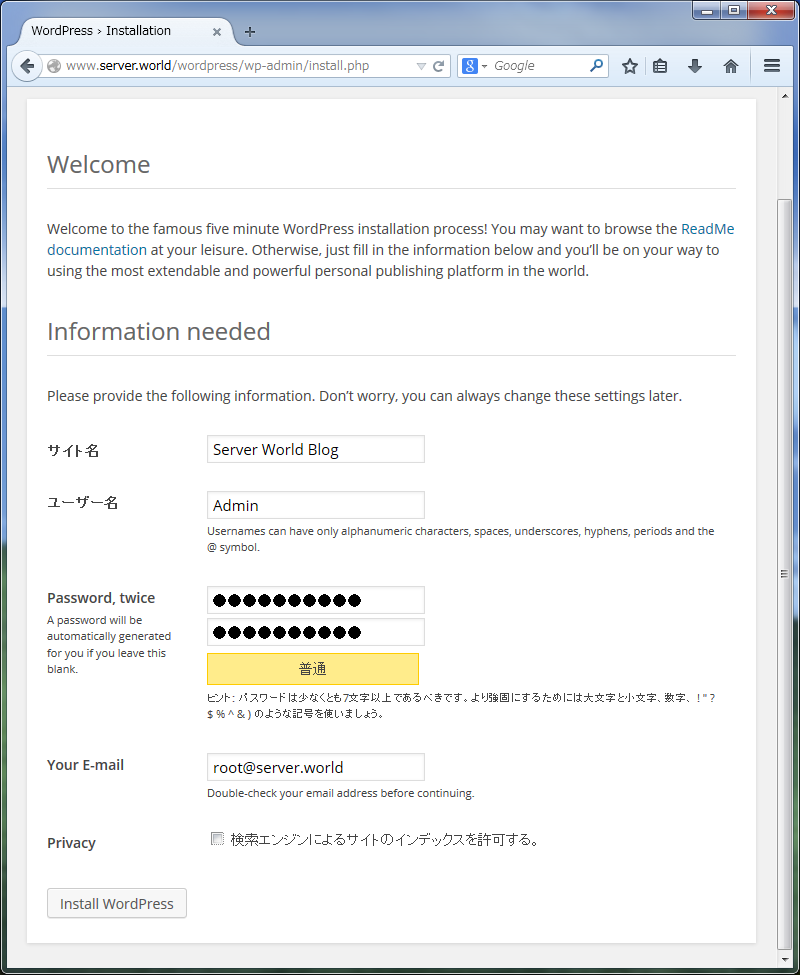
Task: Click the vertical scrollbar thumb
Action: (x=784, y=573)
